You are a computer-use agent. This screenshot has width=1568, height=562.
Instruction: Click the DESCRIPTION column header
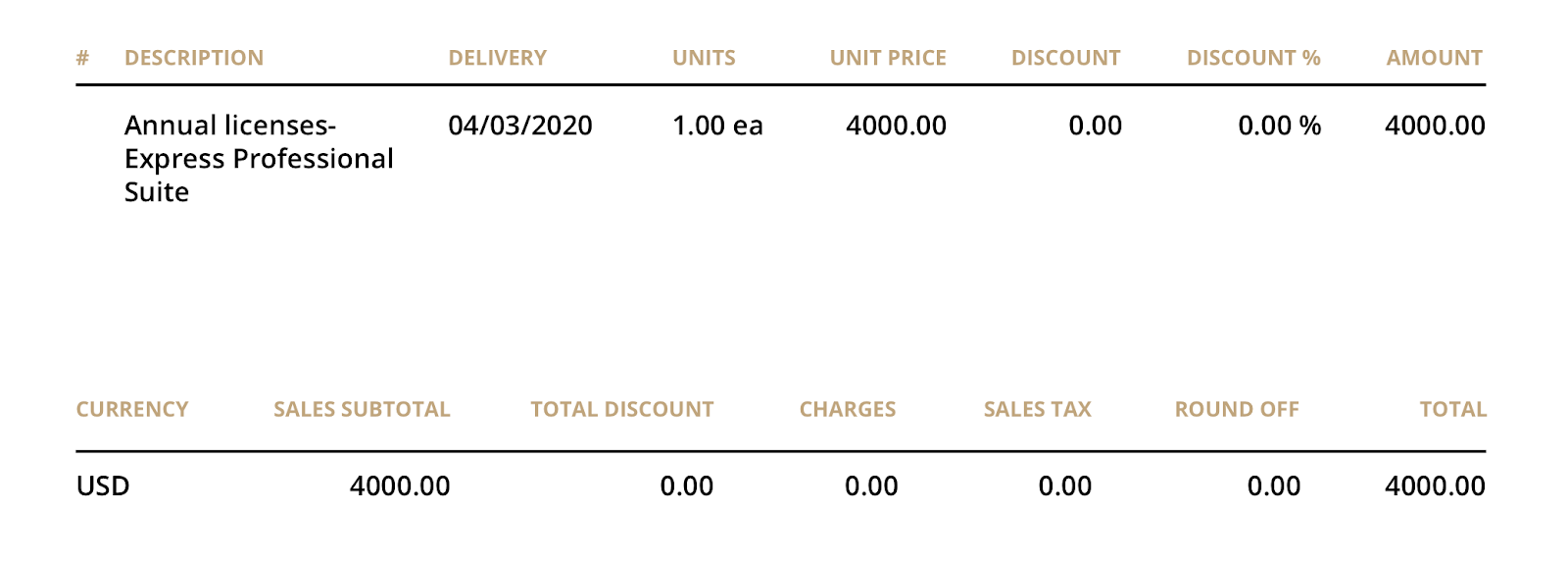[x=194, y=58]
